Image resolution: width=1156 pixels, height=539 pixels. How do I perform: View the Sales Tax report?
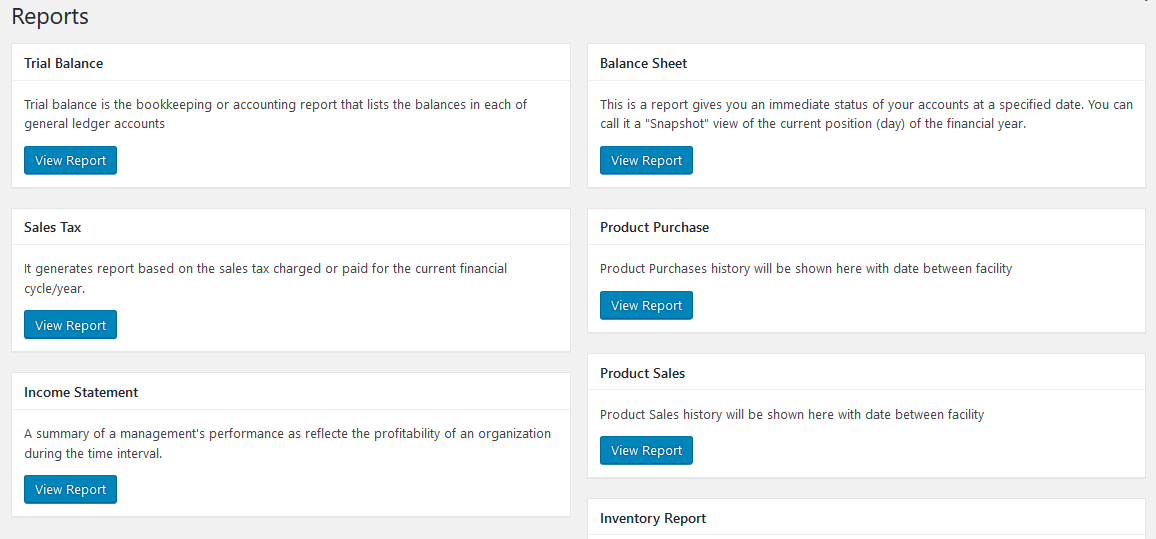pos(70,325)
